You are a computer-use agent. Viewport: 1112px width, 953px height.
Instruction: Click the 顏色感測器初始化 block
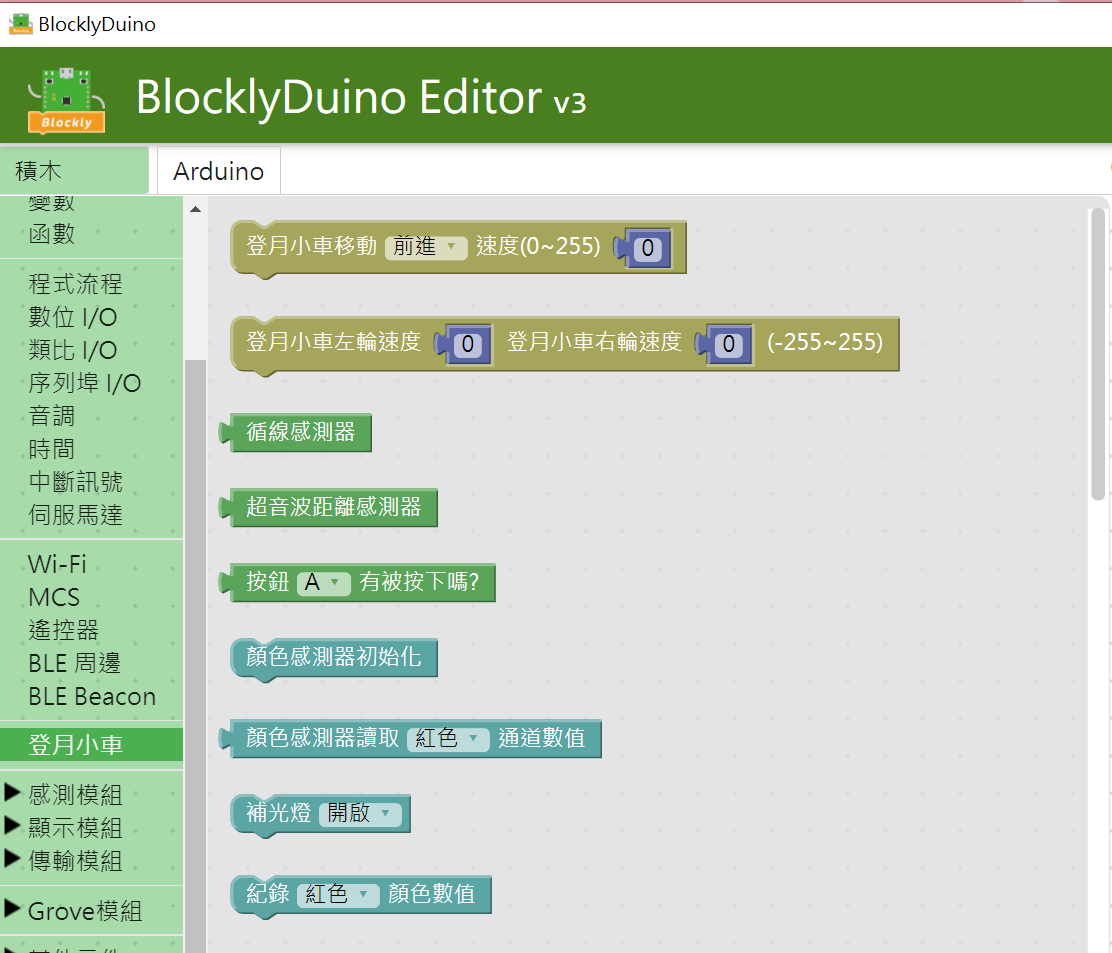[x=334, y=658]
